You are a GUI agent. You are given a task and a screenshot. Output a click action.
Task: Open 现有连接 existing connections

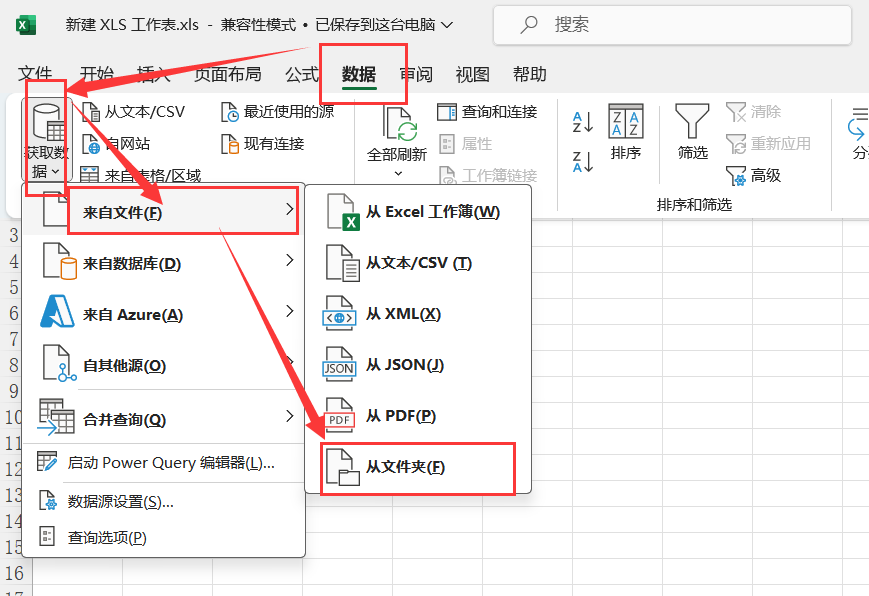tap(263, 143)
